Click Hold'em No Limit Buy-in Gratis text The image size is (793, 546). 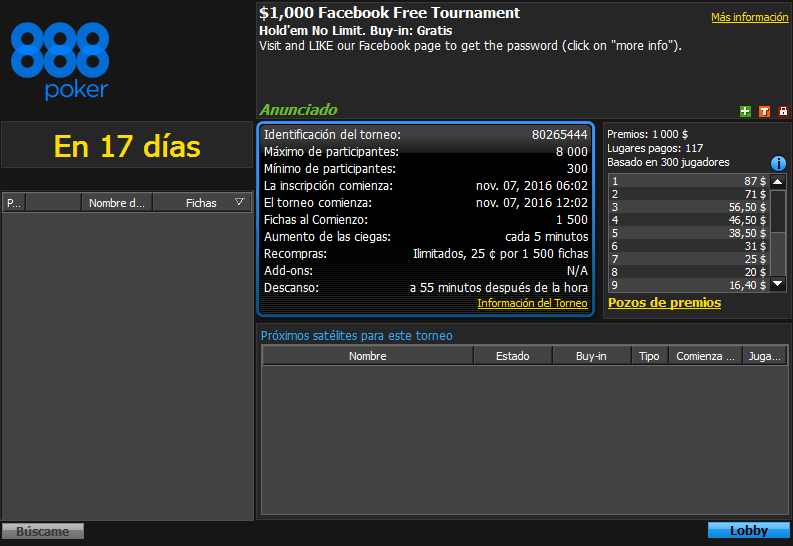356,31
